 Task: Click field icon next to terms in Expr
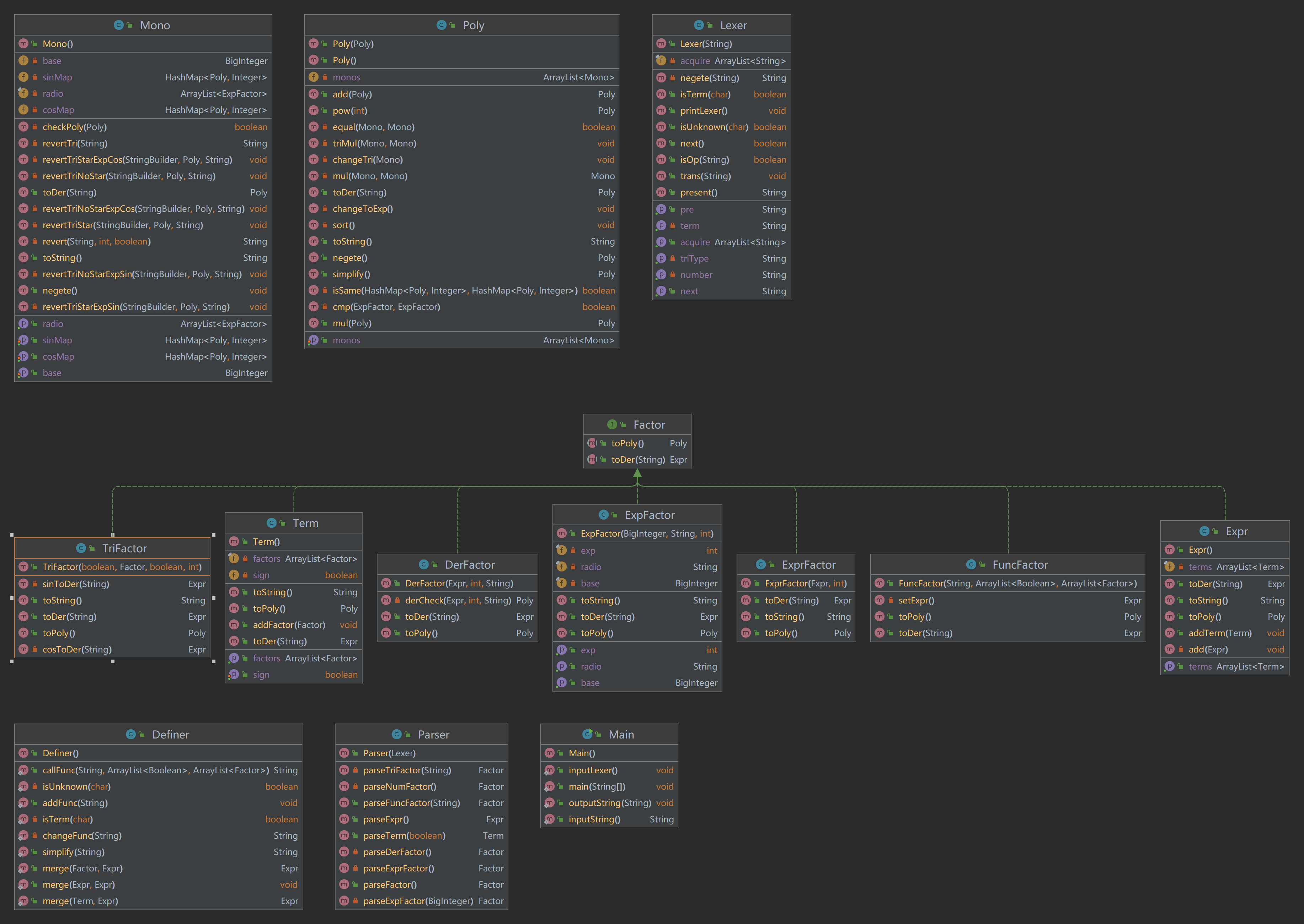(1169, 567)
